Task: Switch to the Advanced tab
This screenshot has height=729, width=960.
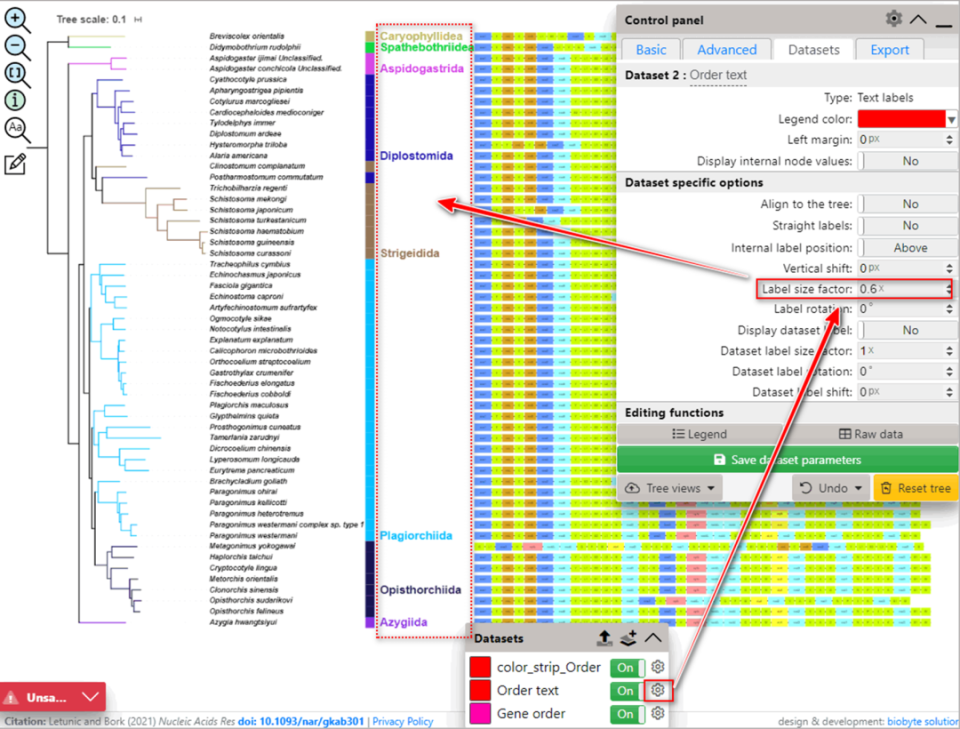Action: 726,49
